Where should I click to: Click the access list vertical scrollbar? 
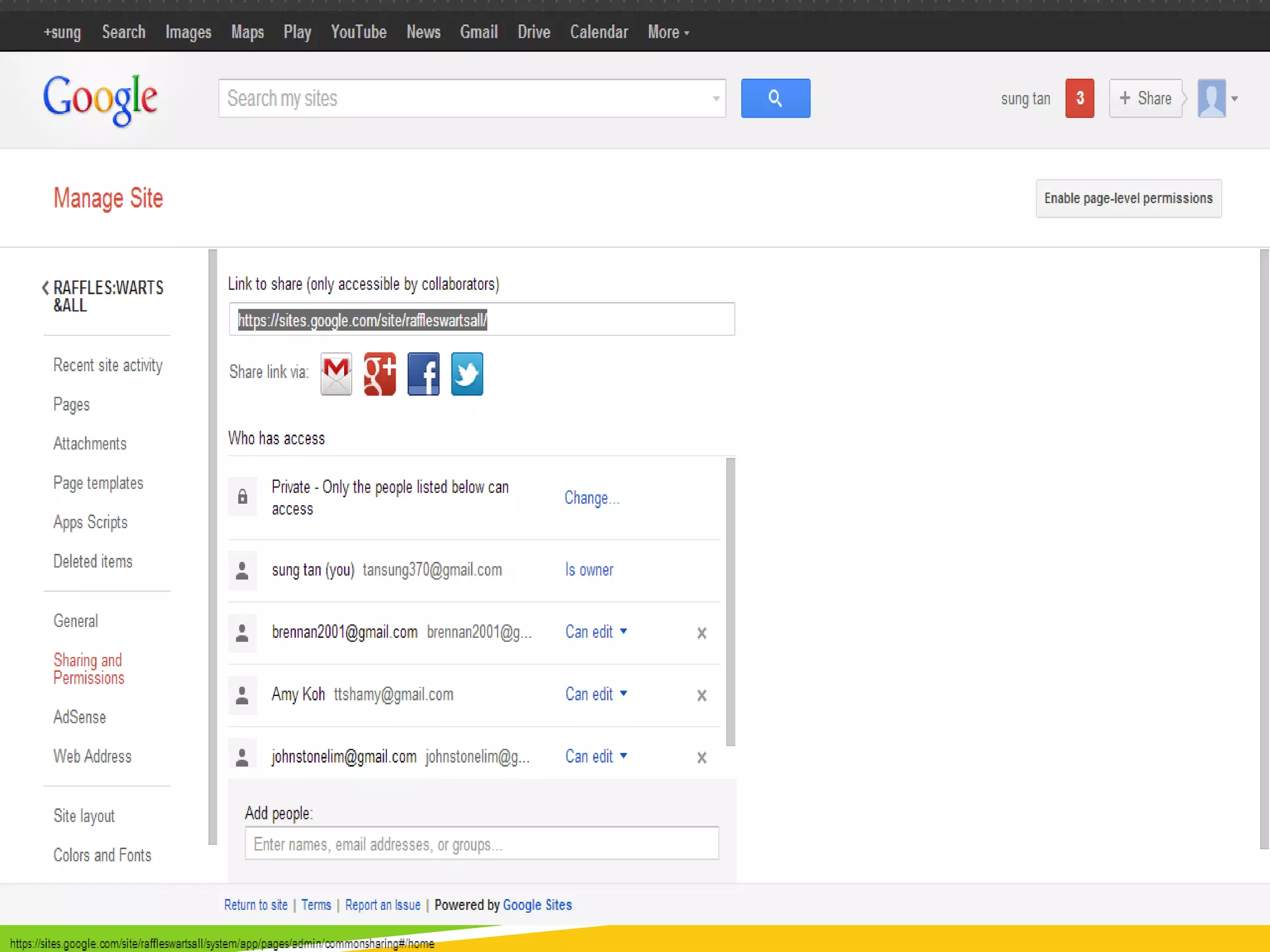tap(730, 601)
